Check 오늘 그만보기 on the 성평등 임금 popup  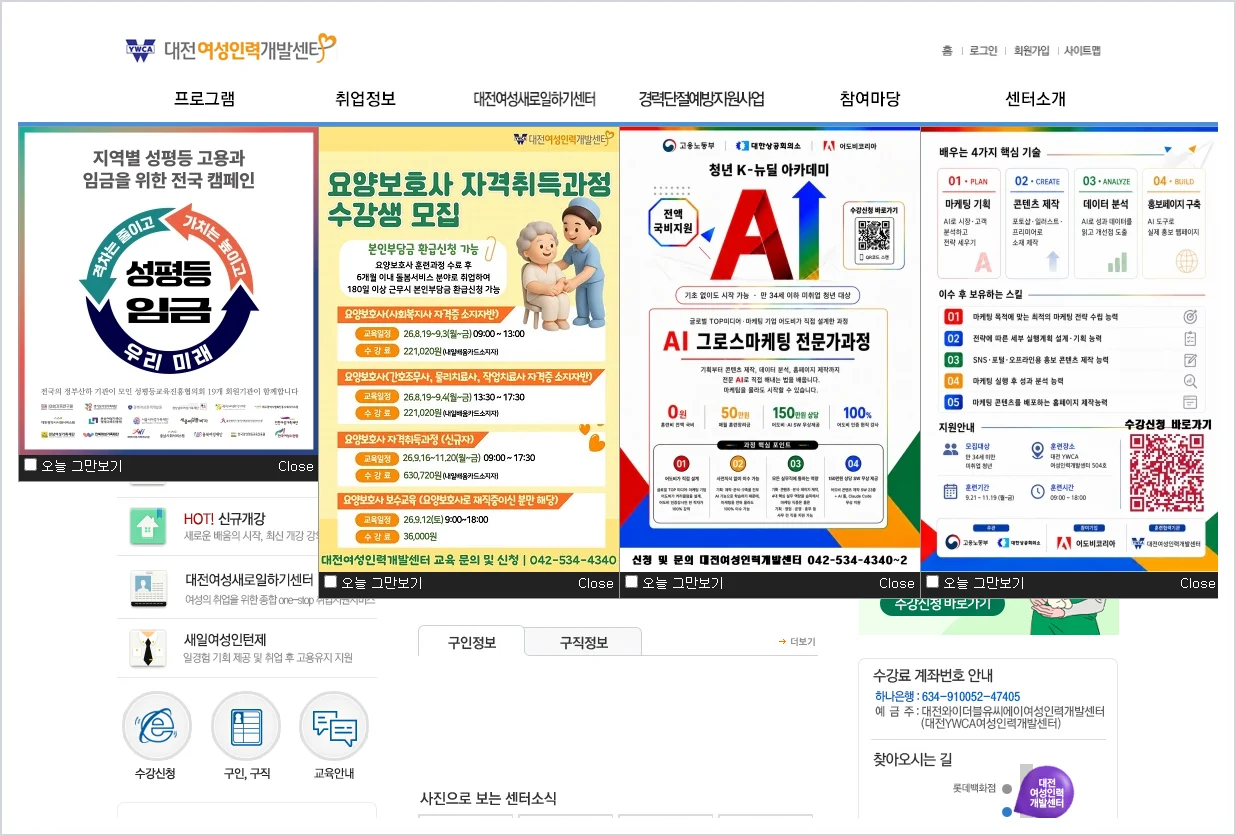pos(30,465)
